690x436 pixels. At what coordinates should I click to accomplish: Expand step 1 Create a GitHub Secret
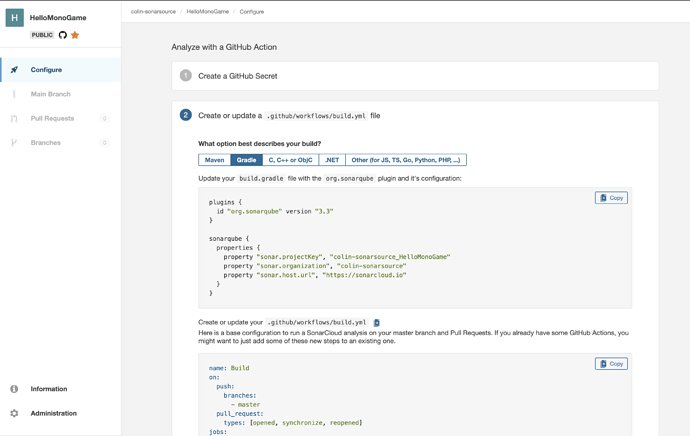(x=415, y=76)
